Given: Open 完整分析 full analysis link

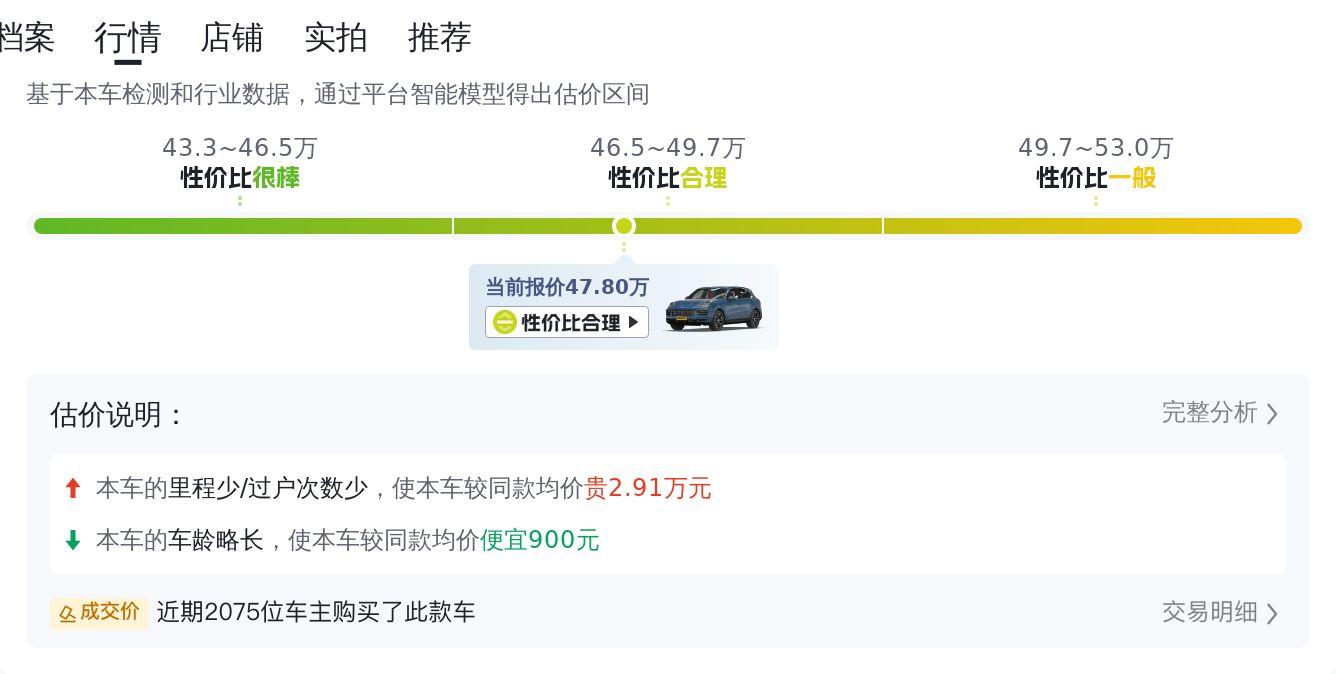Looking at the screenshot, I should [1209, 413].
